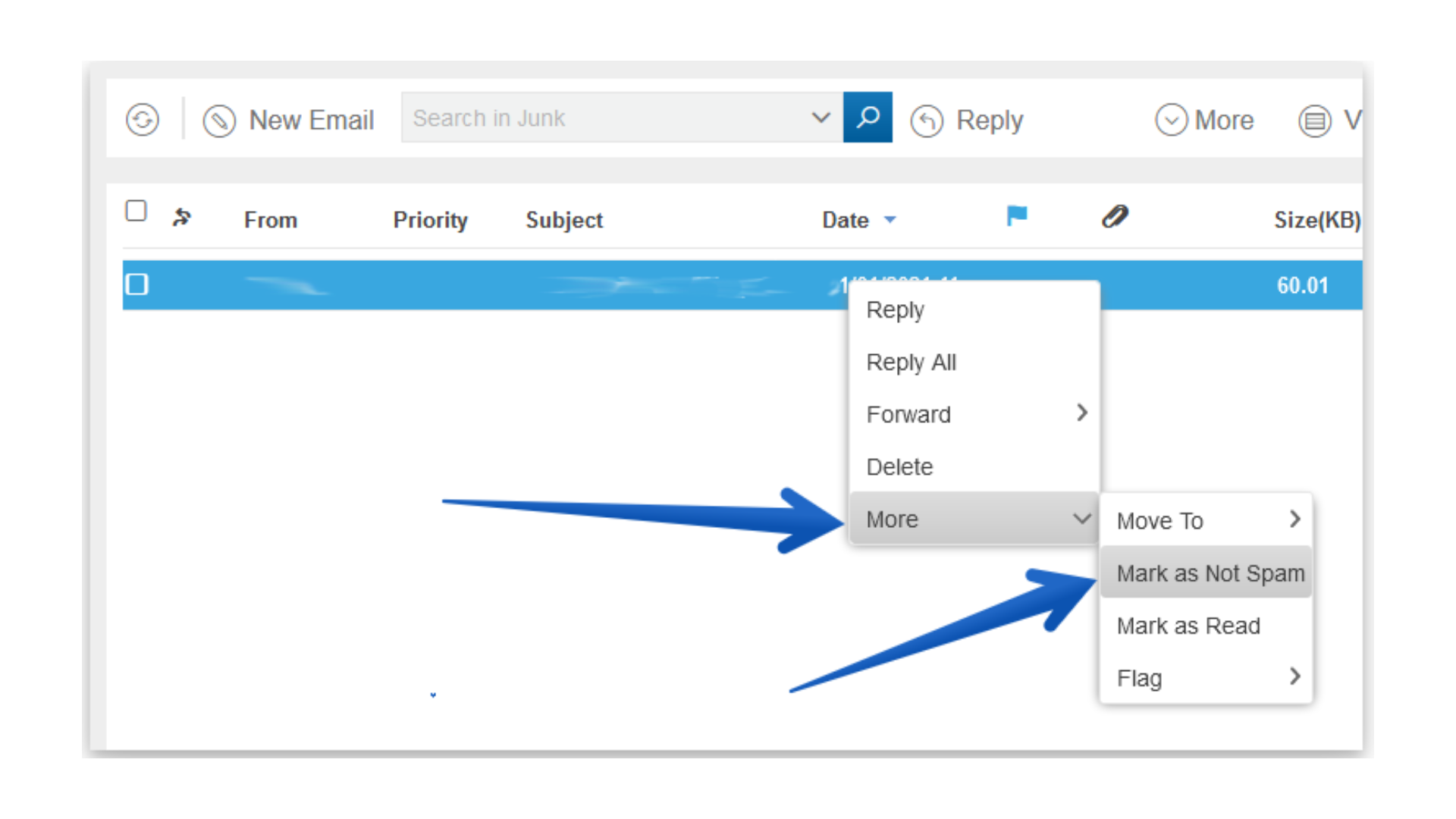Choose Reply All from context menu

pyautogui.click(x=911, y=362)
